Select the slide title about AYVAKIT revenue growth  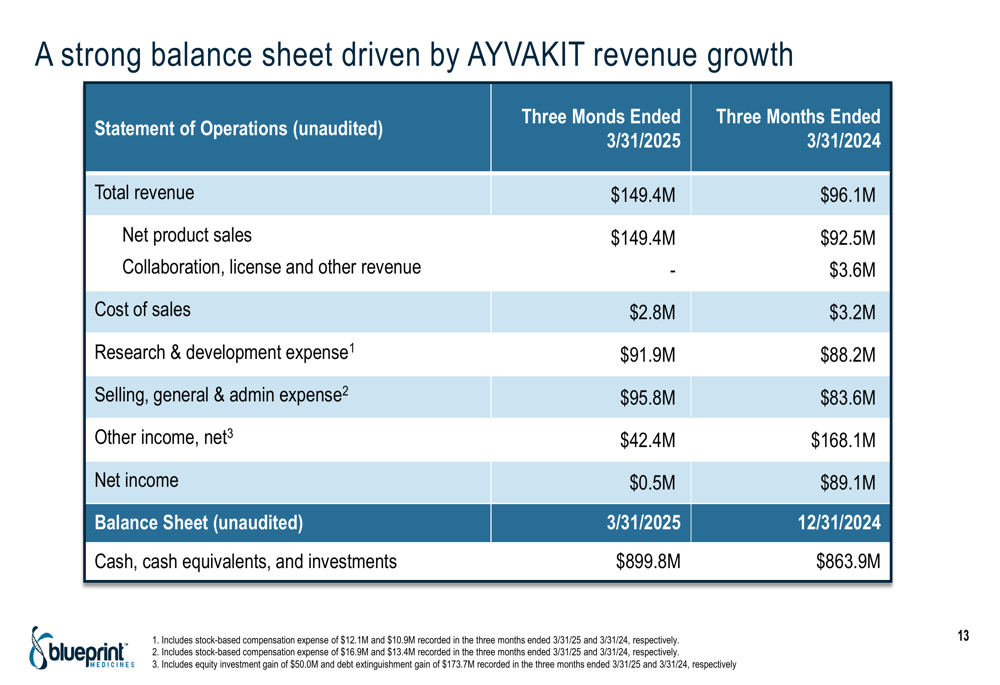[414, 55]
